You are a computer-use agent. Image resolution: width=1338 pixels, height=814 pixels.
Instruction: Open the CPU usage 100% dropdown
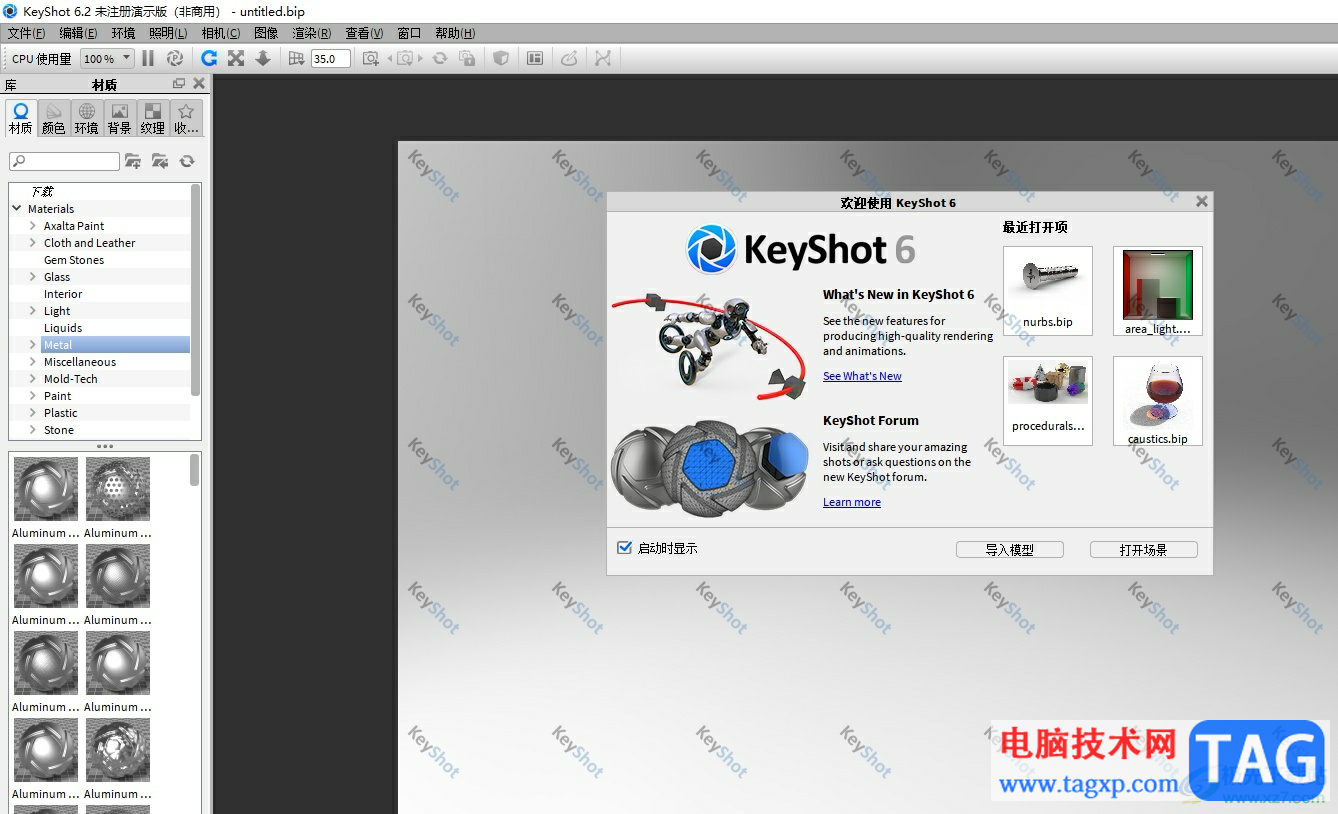tap(107, 59)
